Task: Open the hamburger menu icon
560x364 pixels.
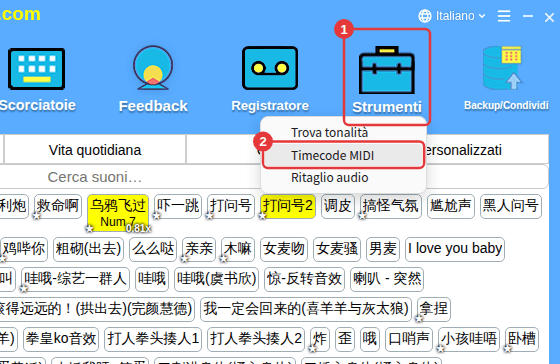Action: pos(504,16)
